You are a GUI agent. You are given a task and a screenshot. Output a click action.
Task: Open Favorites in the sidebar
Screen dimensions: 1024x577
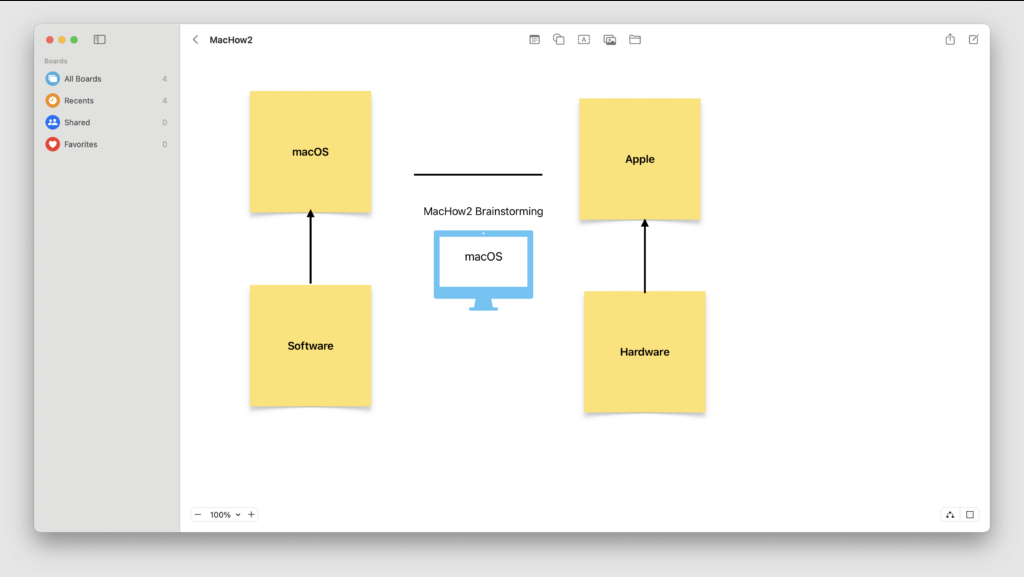pos(81,145)
